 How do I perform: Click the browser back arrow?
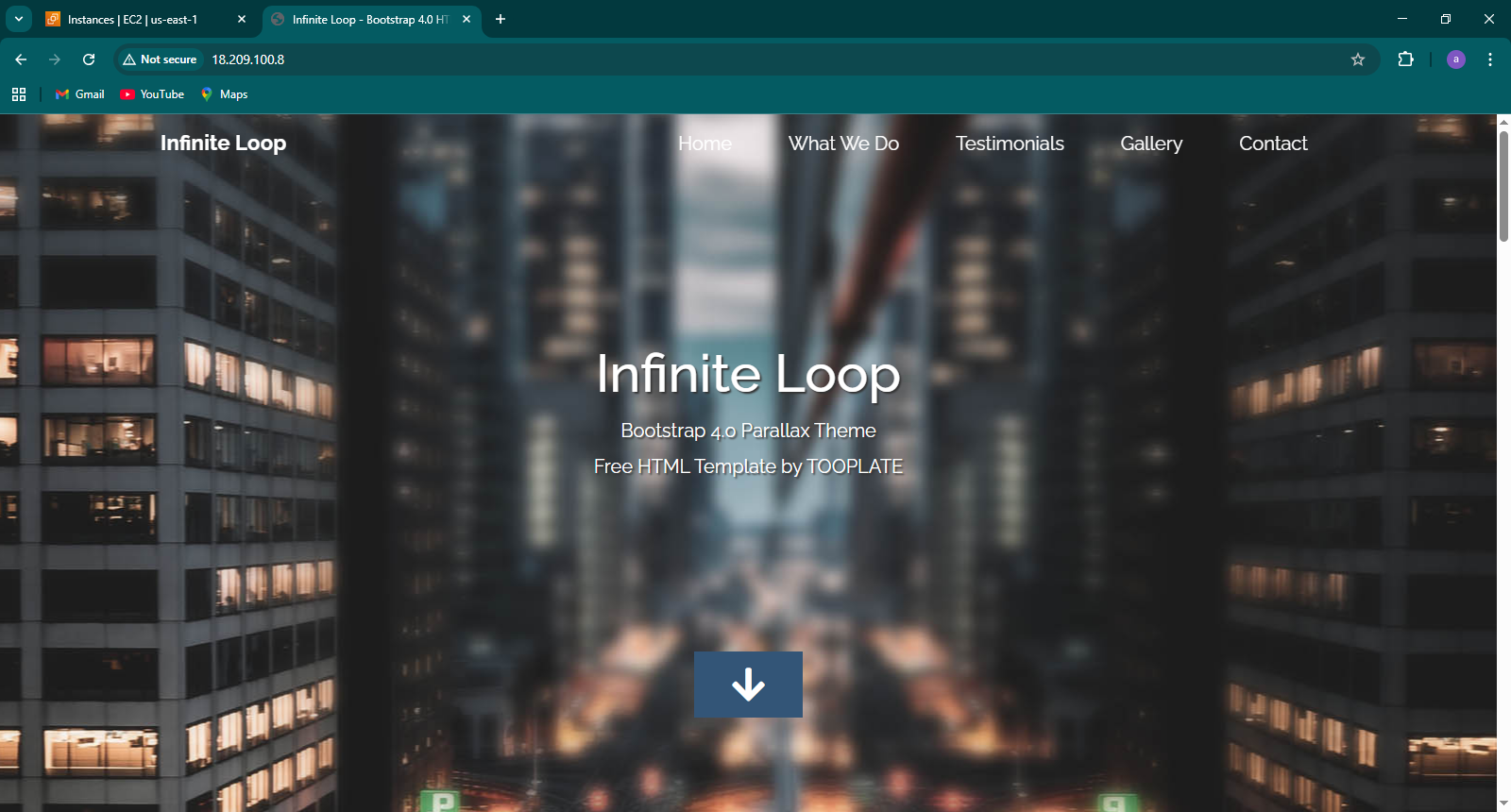(x=21, y=59)
